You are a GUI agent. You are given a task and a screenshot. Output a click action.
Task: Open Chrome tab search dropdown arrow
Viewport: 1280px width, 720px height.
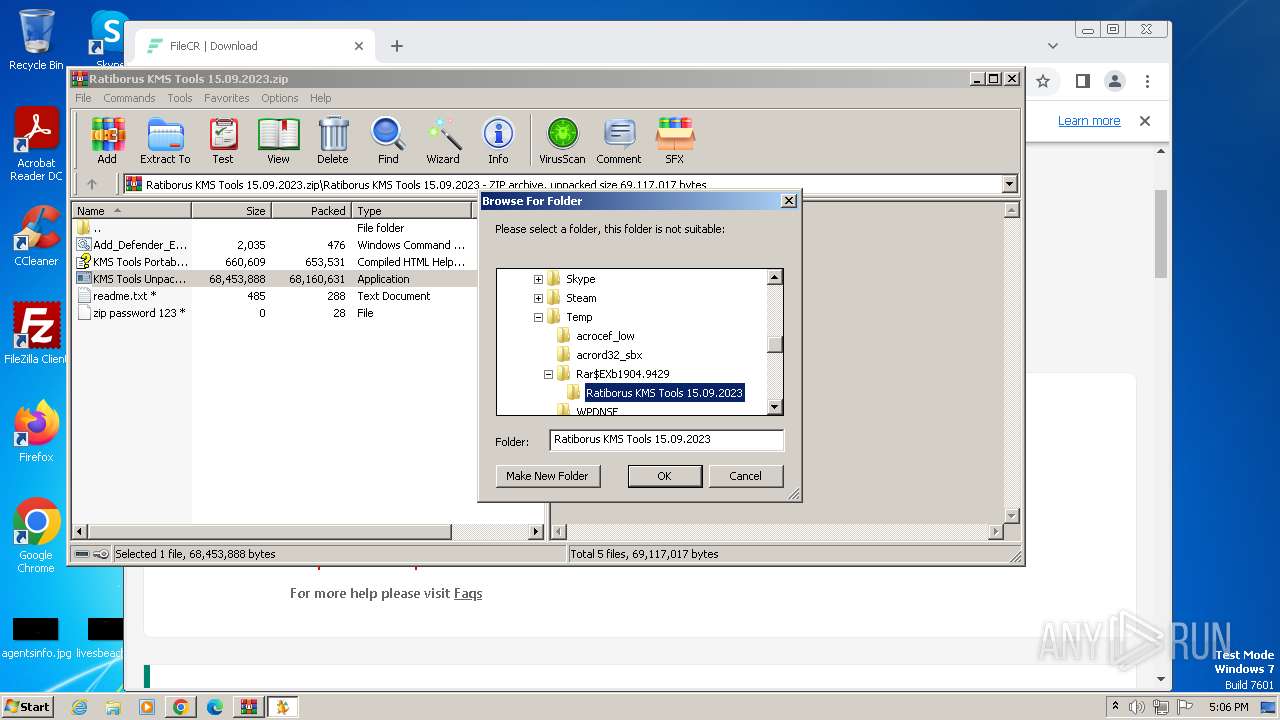(x=1053, y=46)
